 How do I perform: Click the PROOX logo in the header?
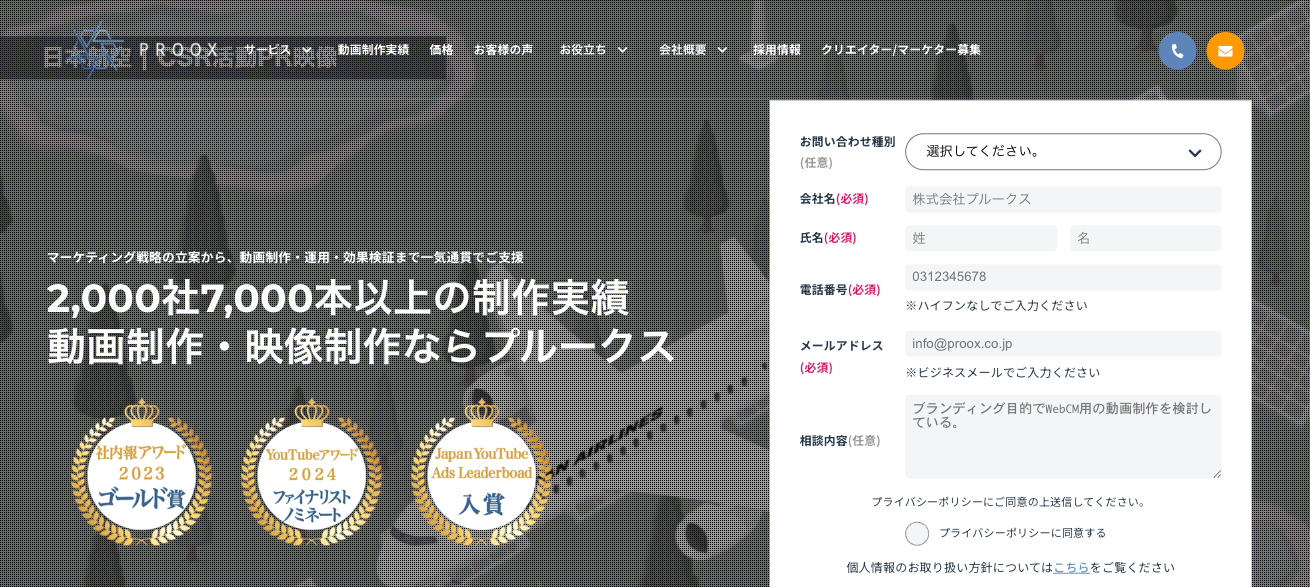point(147,49)
